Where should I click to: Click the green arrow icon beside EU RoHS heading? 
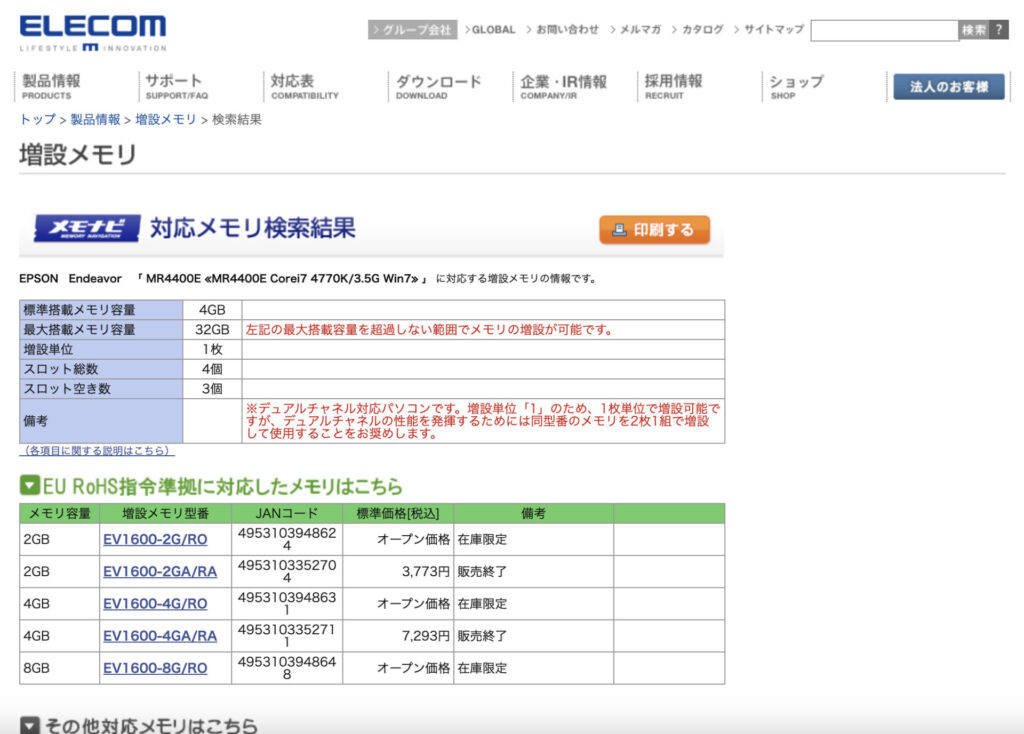point(29,485)
